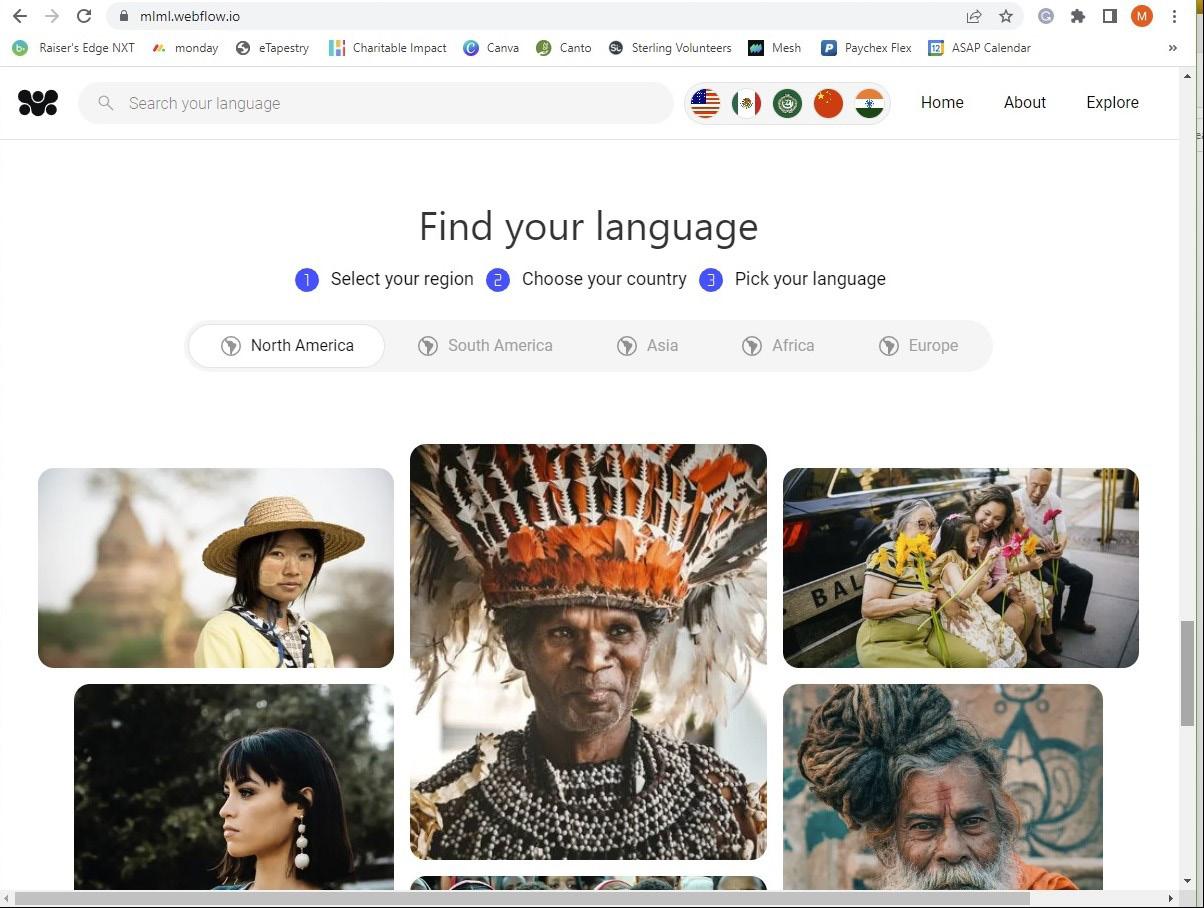
Task: Open photo of woman with pearl earring
Action: tap(234, 787)
